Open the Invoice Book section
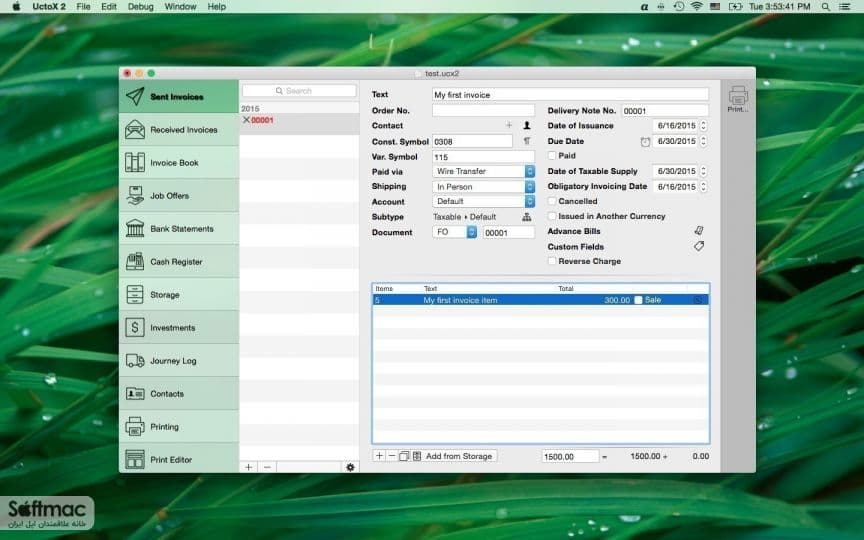The height and width of the screenshot is (540, 864). [x=179, y=163]
